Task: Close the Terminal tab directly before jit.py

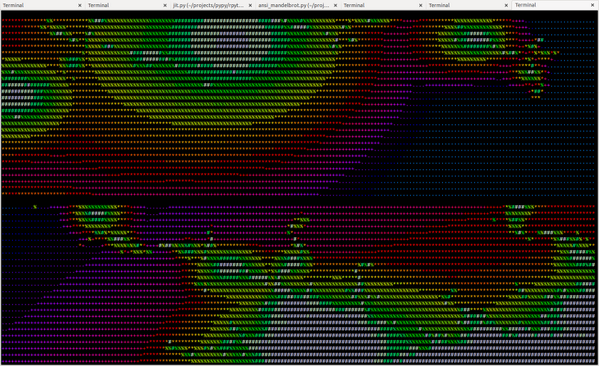Action: 165,5
